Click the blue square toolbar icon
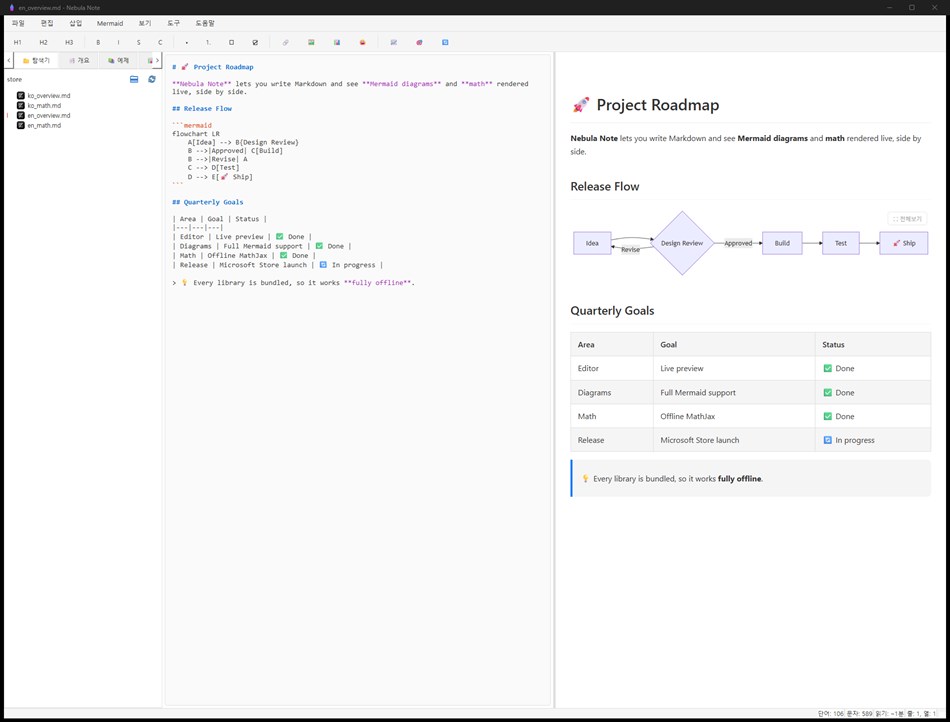Viewport: 950px width, 722px height. (x=445, y=42)
